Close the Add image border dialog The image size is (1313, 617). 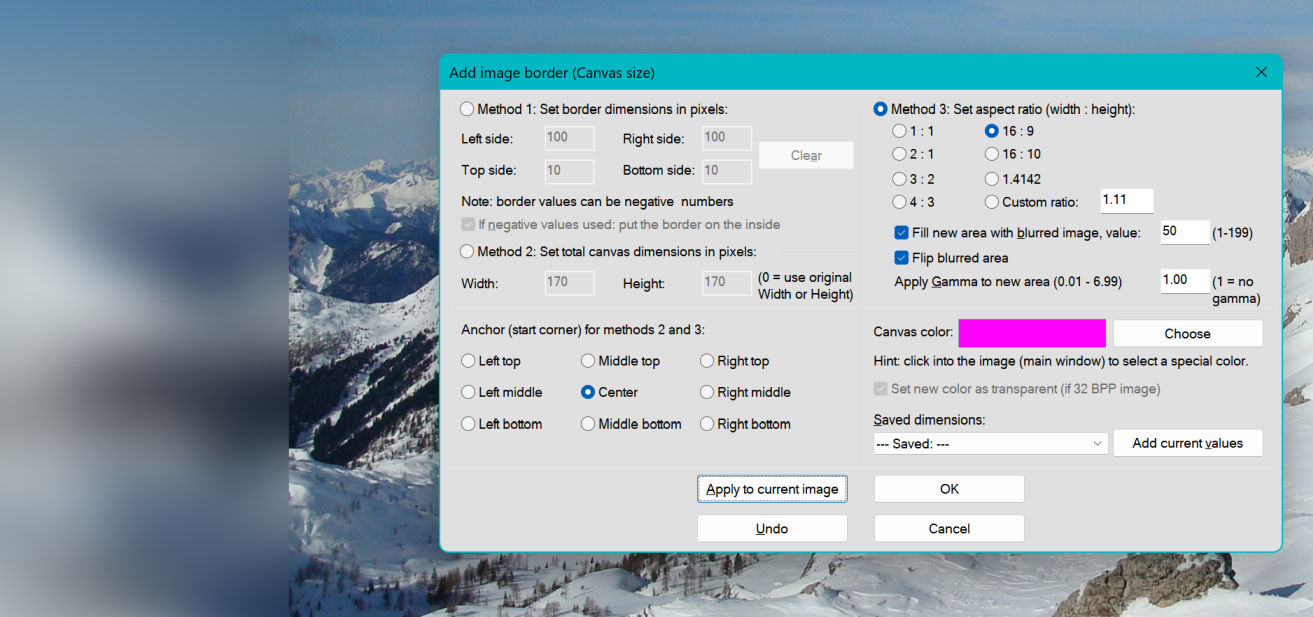1261,72
